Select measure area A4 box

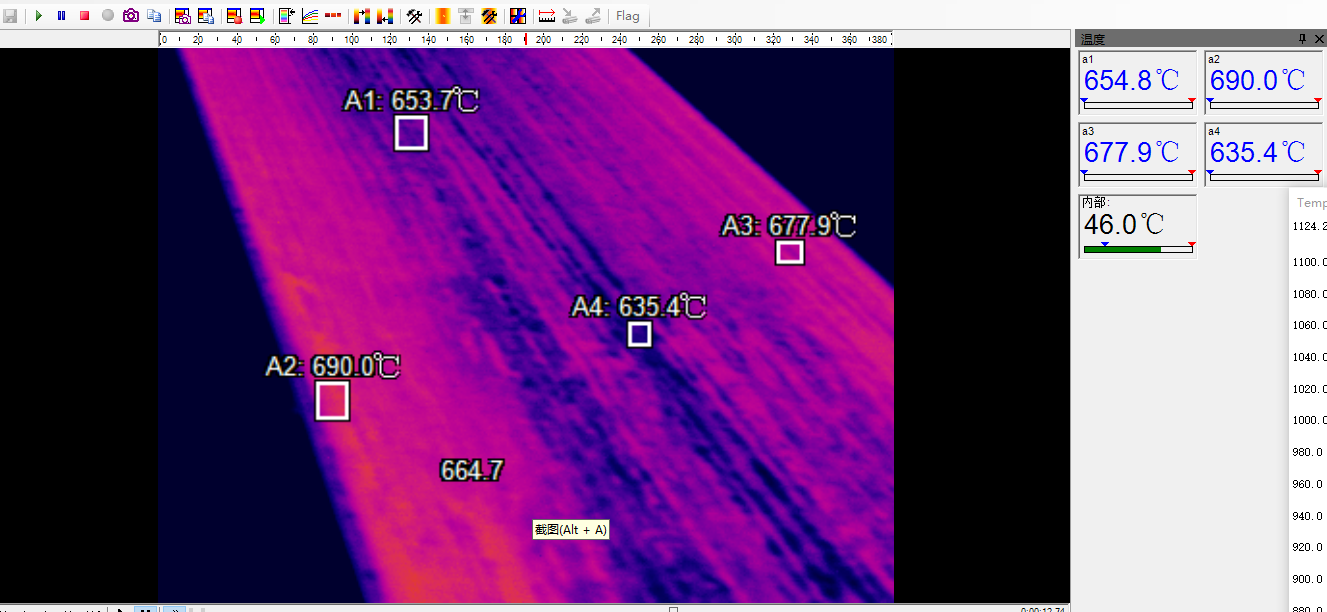point(640,334)
